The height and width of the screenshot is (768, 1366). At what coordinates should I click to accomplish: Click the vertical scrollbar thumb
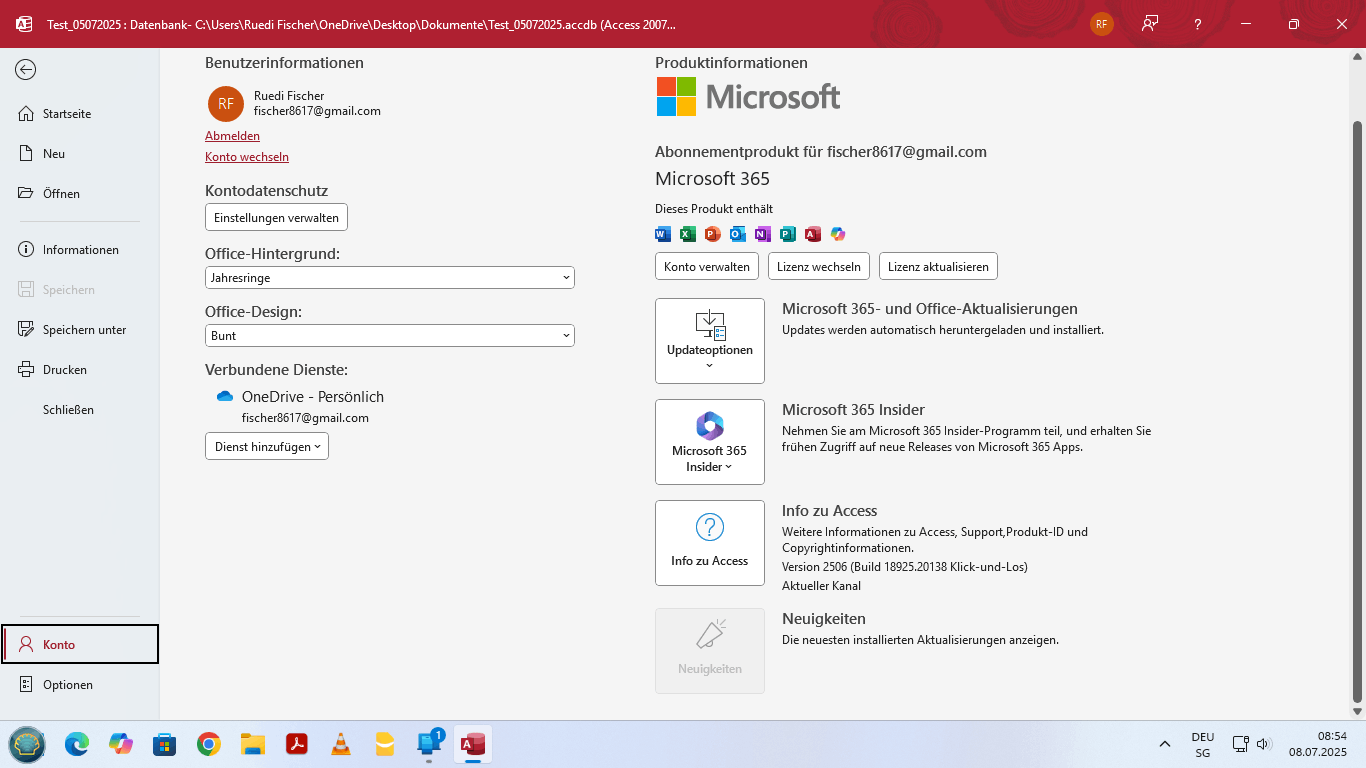(x=1357, y=410)
